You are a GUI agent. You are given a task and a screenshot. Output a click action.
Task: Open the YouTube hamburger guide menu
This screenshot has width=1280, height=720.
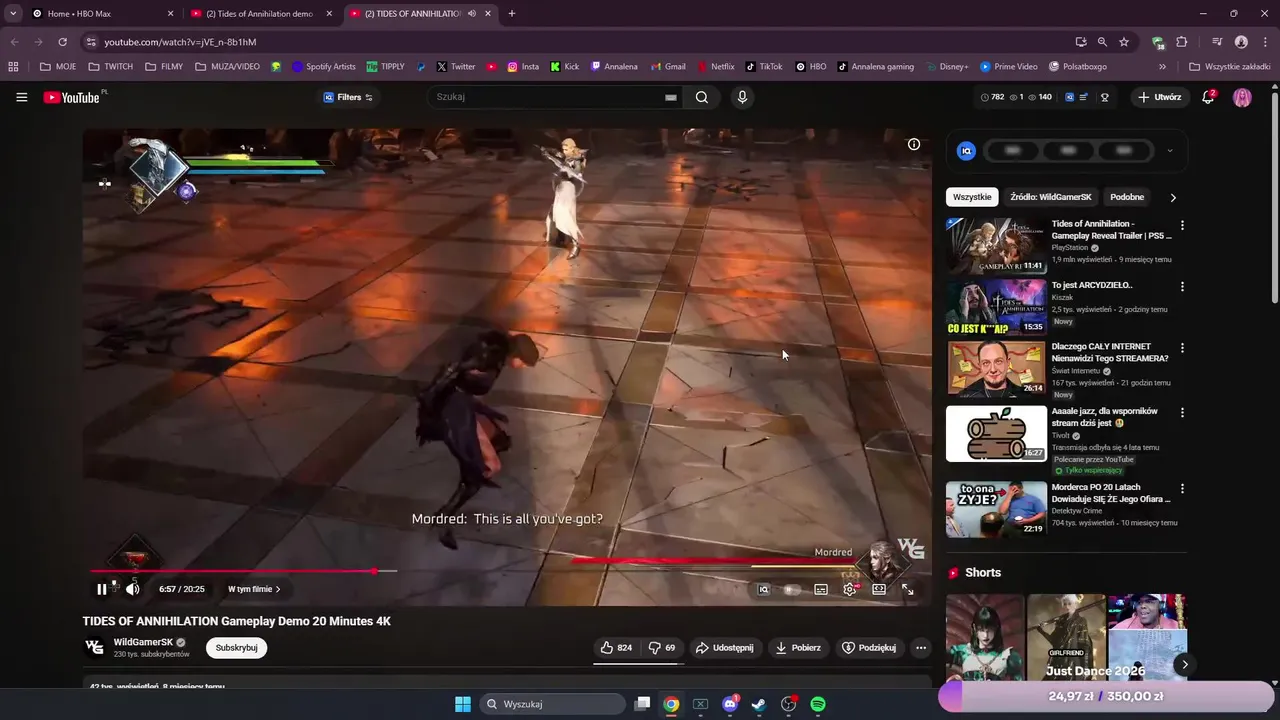[x=21, y=97]
